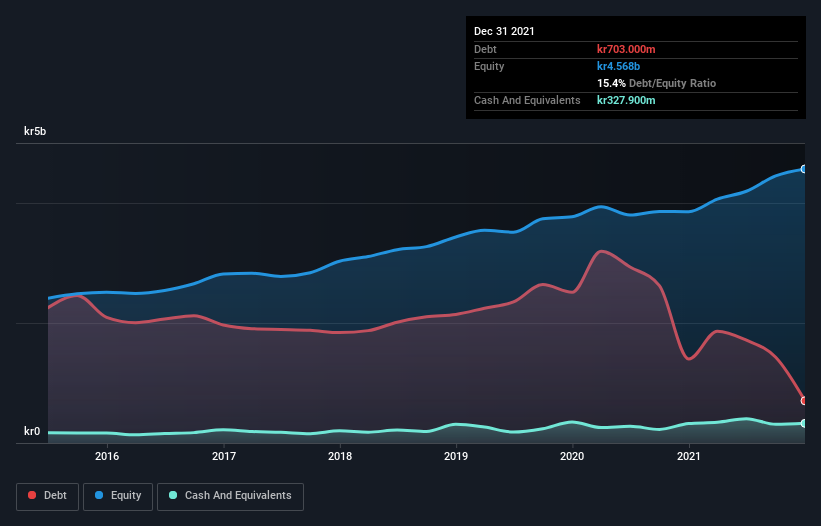821x526 pixels.
Task: Click the teal Cash endpoint marker
Action: point(804,423)
